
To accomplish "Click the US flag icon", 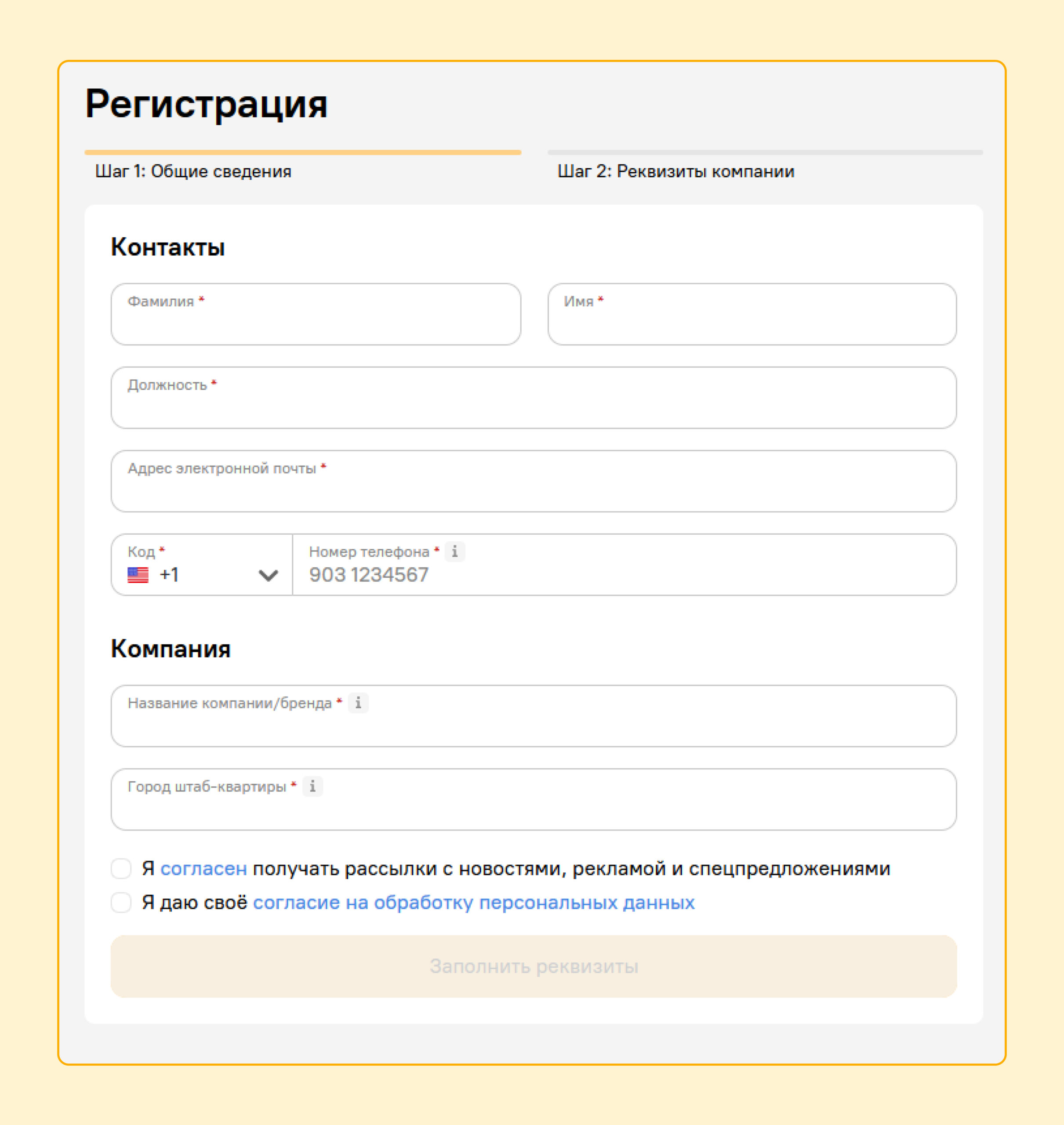I will pyautogui.click(x=138, y=575).
